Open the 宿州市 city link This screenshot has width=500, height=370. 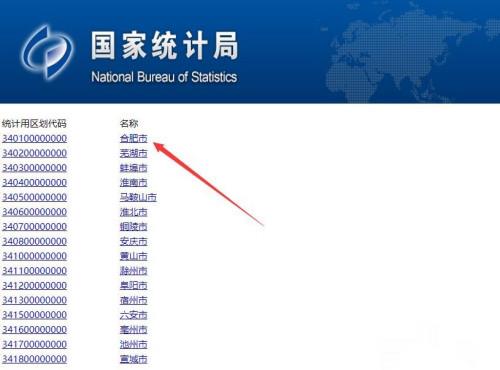pos(134,300)
